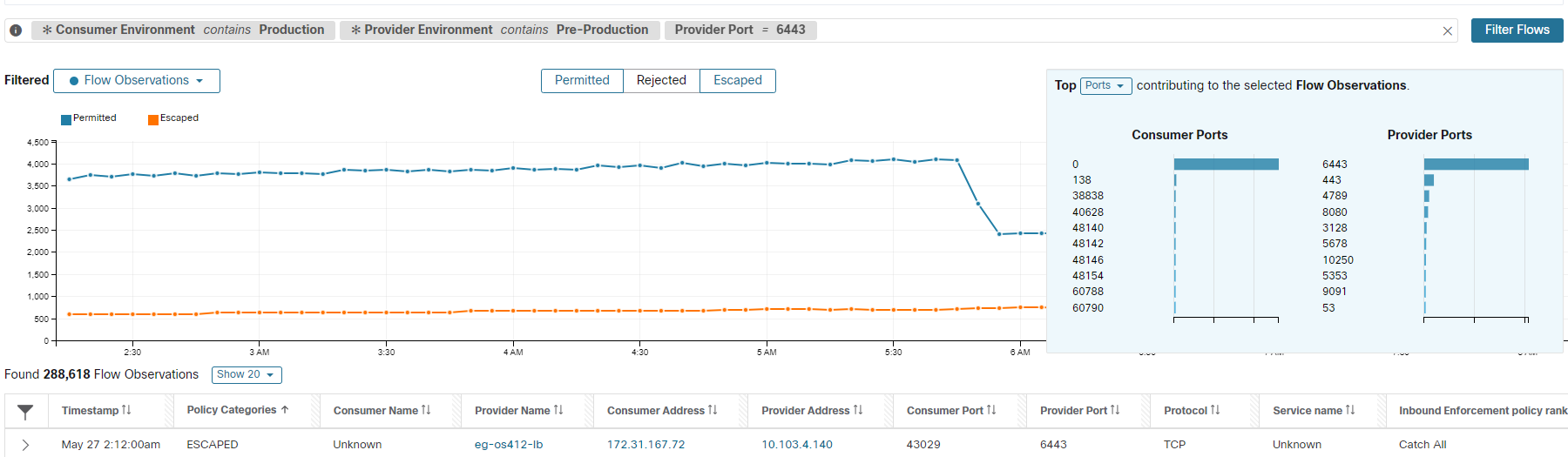Sort by Consumer Name arrows
Image resolution: width=1568 pixels, height=457 pixels.
pyautogui.click(x=426, y=410)
